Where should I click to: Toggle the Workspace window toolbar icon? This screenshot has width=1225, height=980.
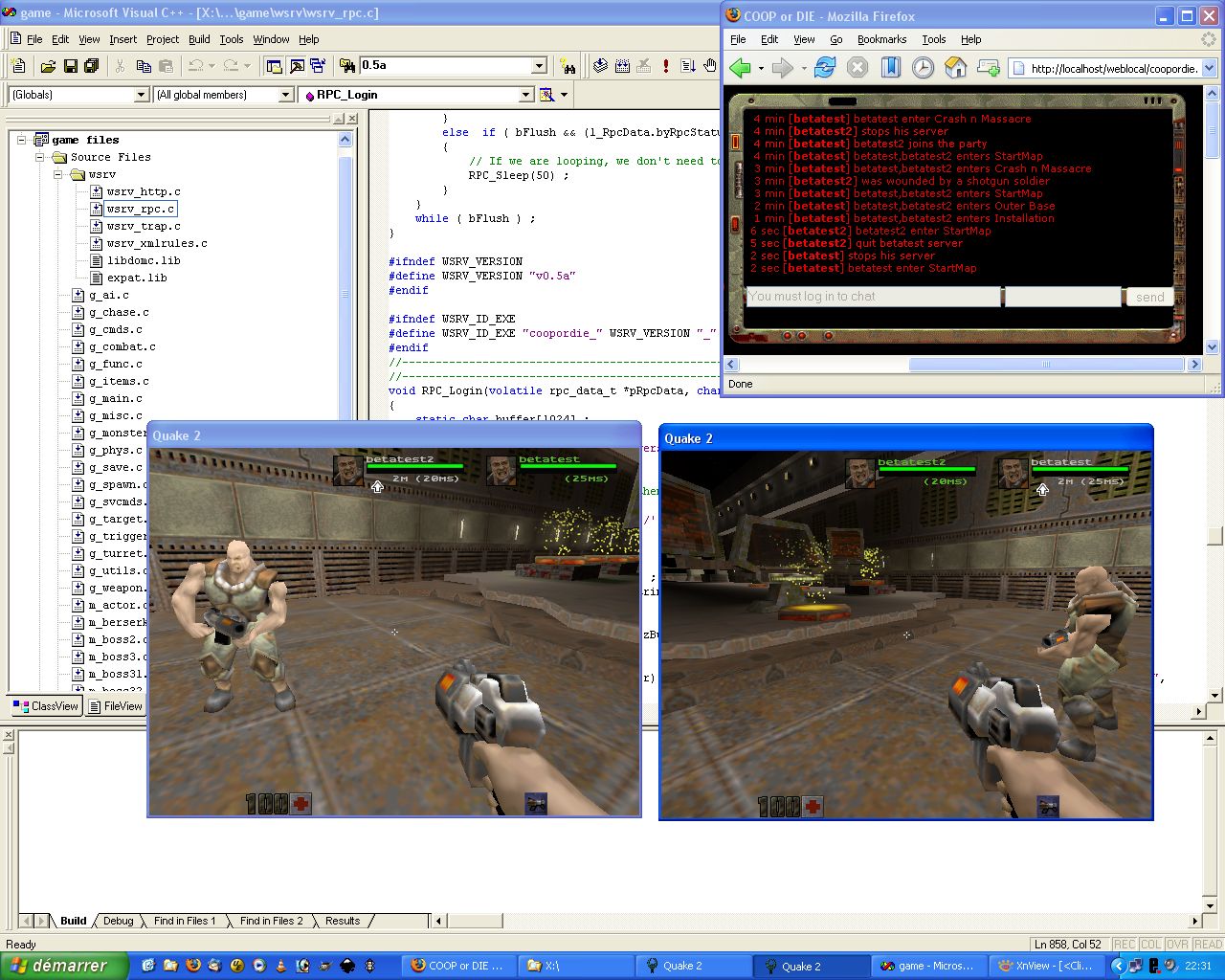[275, 66]
